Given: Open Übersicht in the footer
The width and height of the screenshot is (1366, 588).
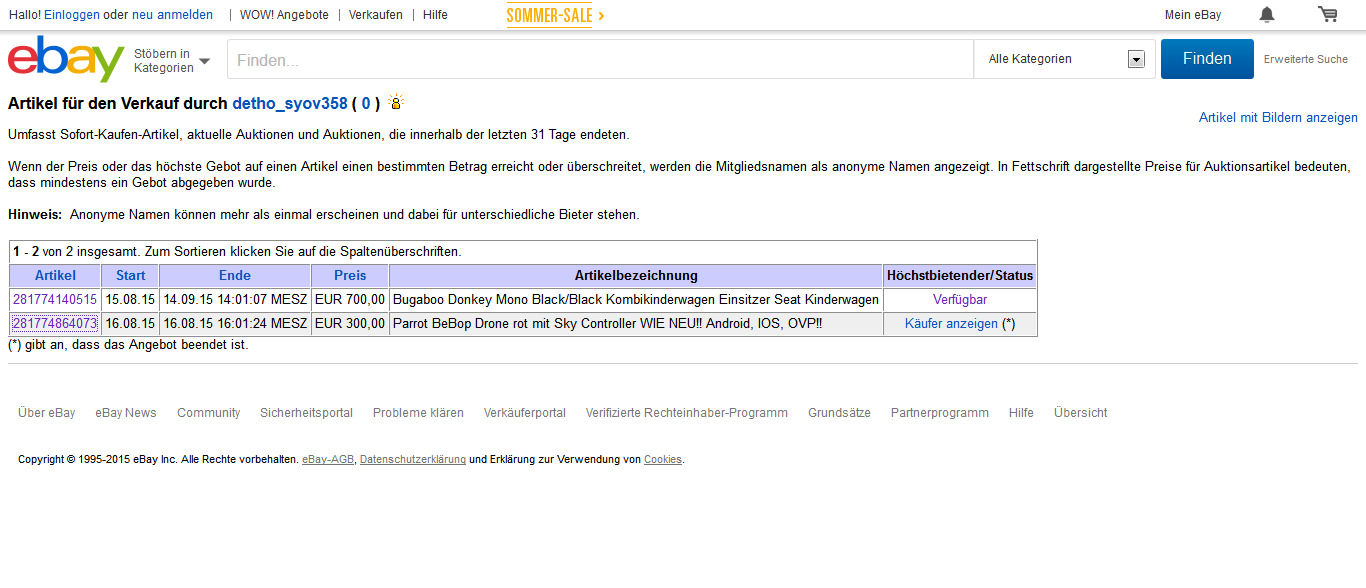Looking at the screenshot, I should coord(1081,413).
